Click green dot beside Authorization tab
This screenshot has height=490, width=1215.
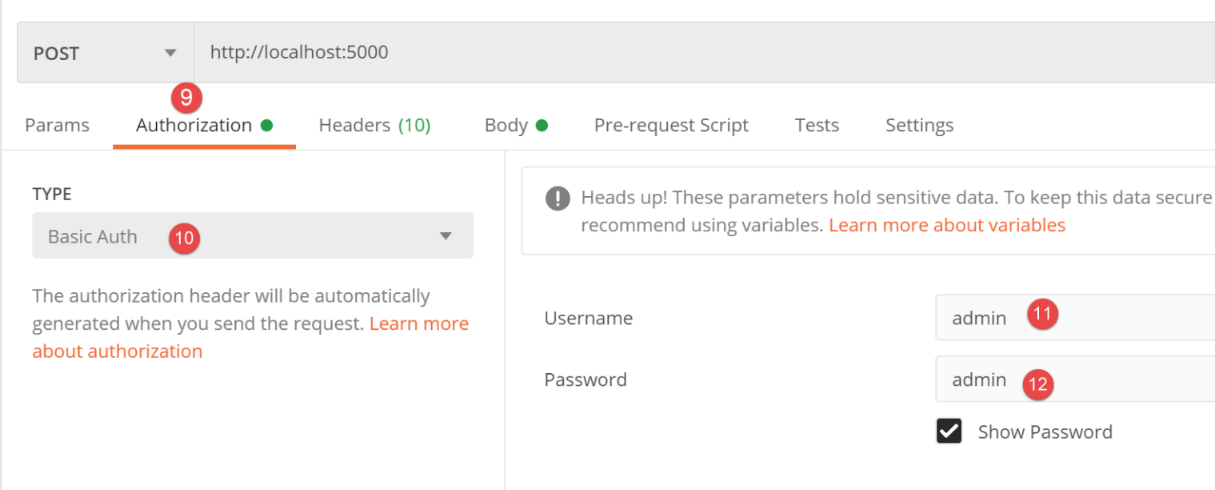pyautogui.click(x=267, y=126)
